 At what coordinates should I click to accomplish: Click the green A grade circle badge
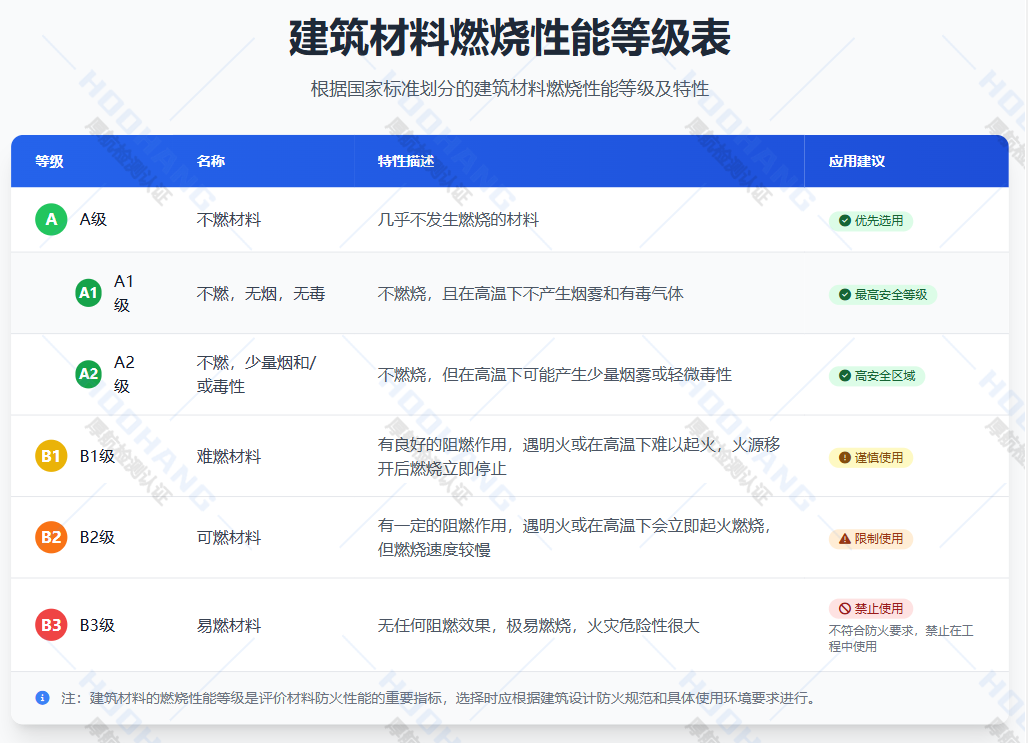click(51, 219)
